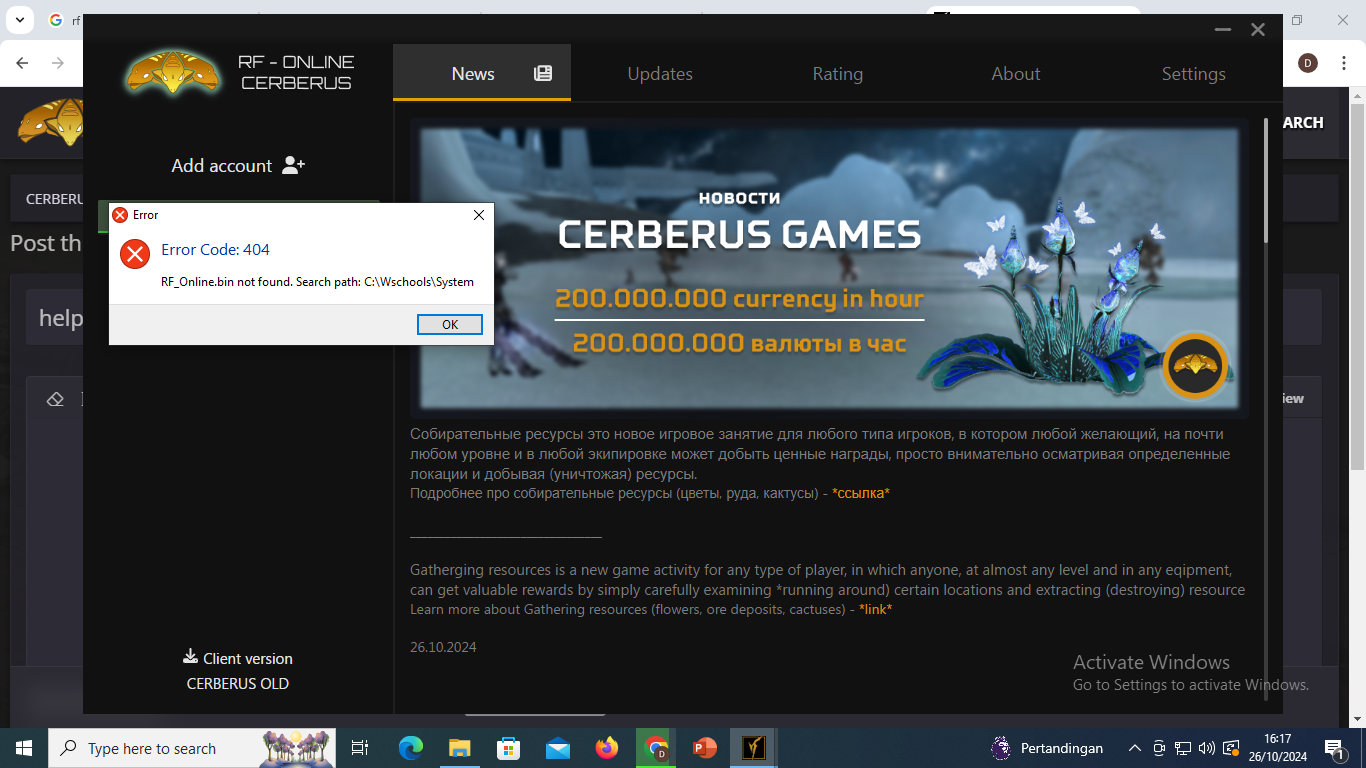1366x768 pixels.
Task: Click the Cerberus launcher logo emblem
Action: click(x=173, y=72)
